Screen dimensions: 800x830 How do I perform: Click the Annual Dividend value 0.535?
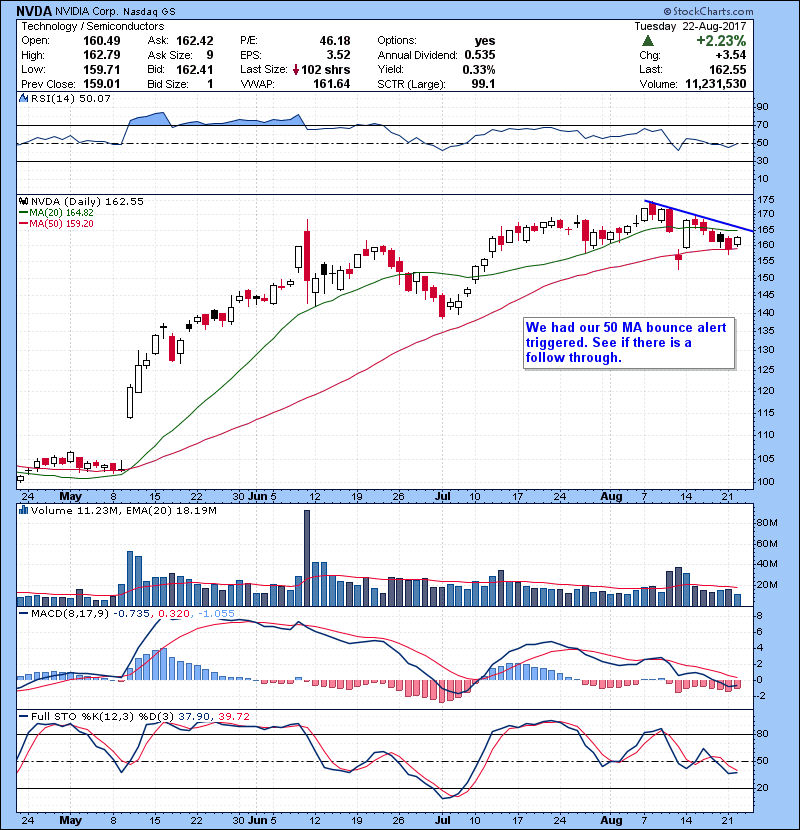480,55
